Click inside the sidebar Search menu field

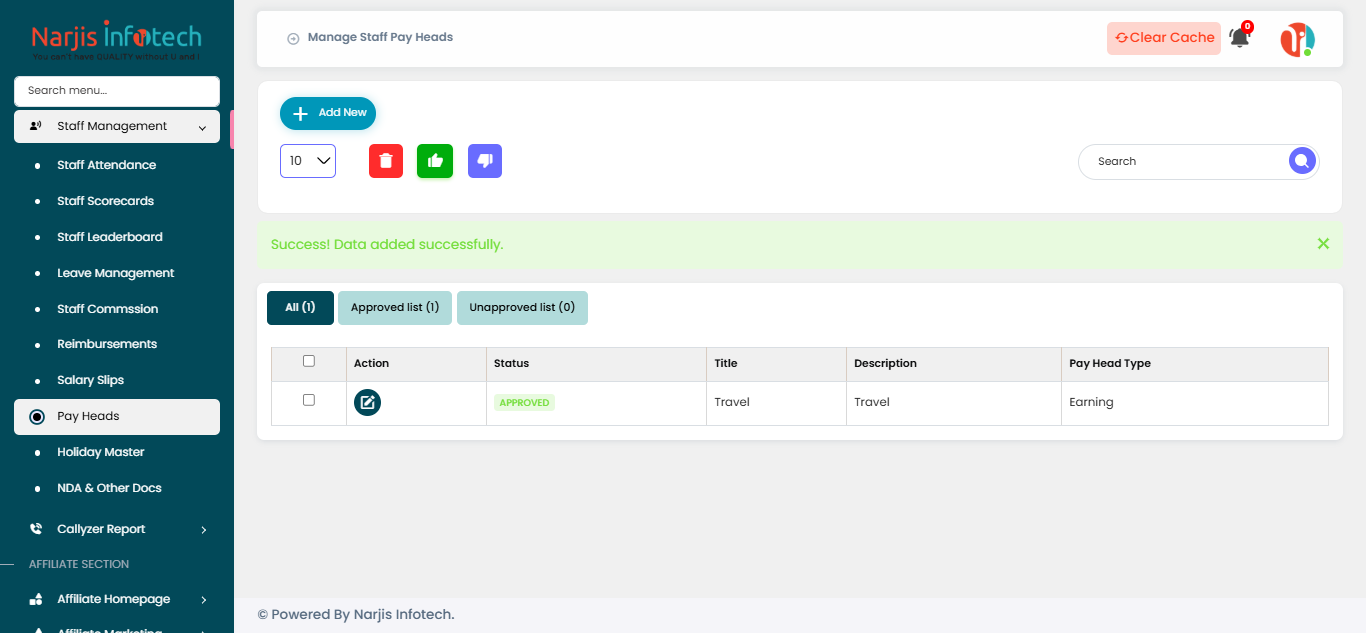click(x=117, y=91)
